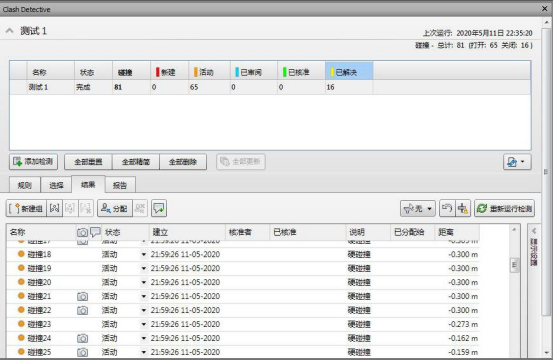
Task: Click the add comment speech bubble icon
Action: coord(159,208)
